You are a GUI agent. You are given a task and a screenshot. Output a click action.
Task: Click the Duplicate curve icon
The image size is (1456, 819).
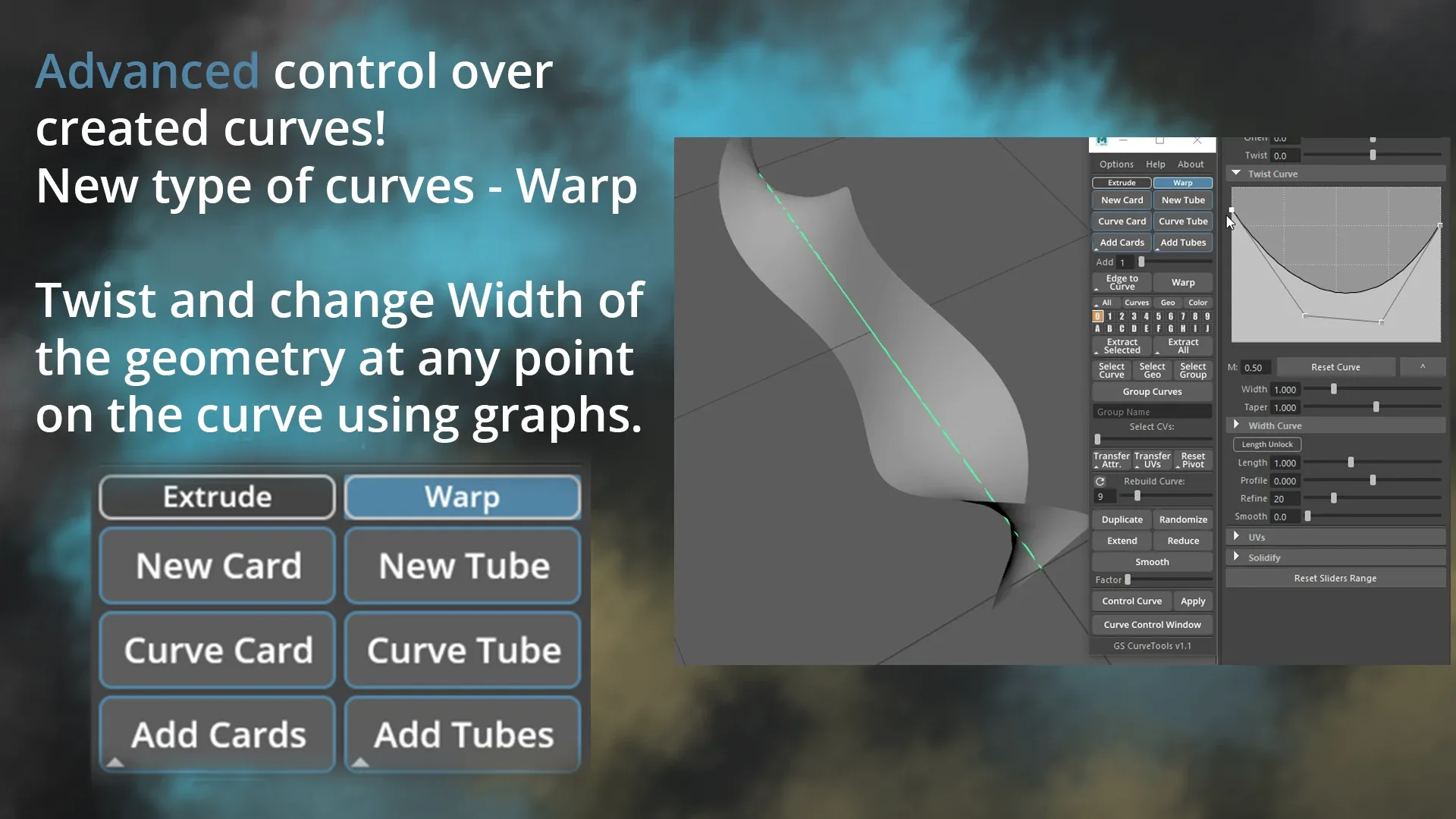pyautogui.click(x=1122, y=519)
